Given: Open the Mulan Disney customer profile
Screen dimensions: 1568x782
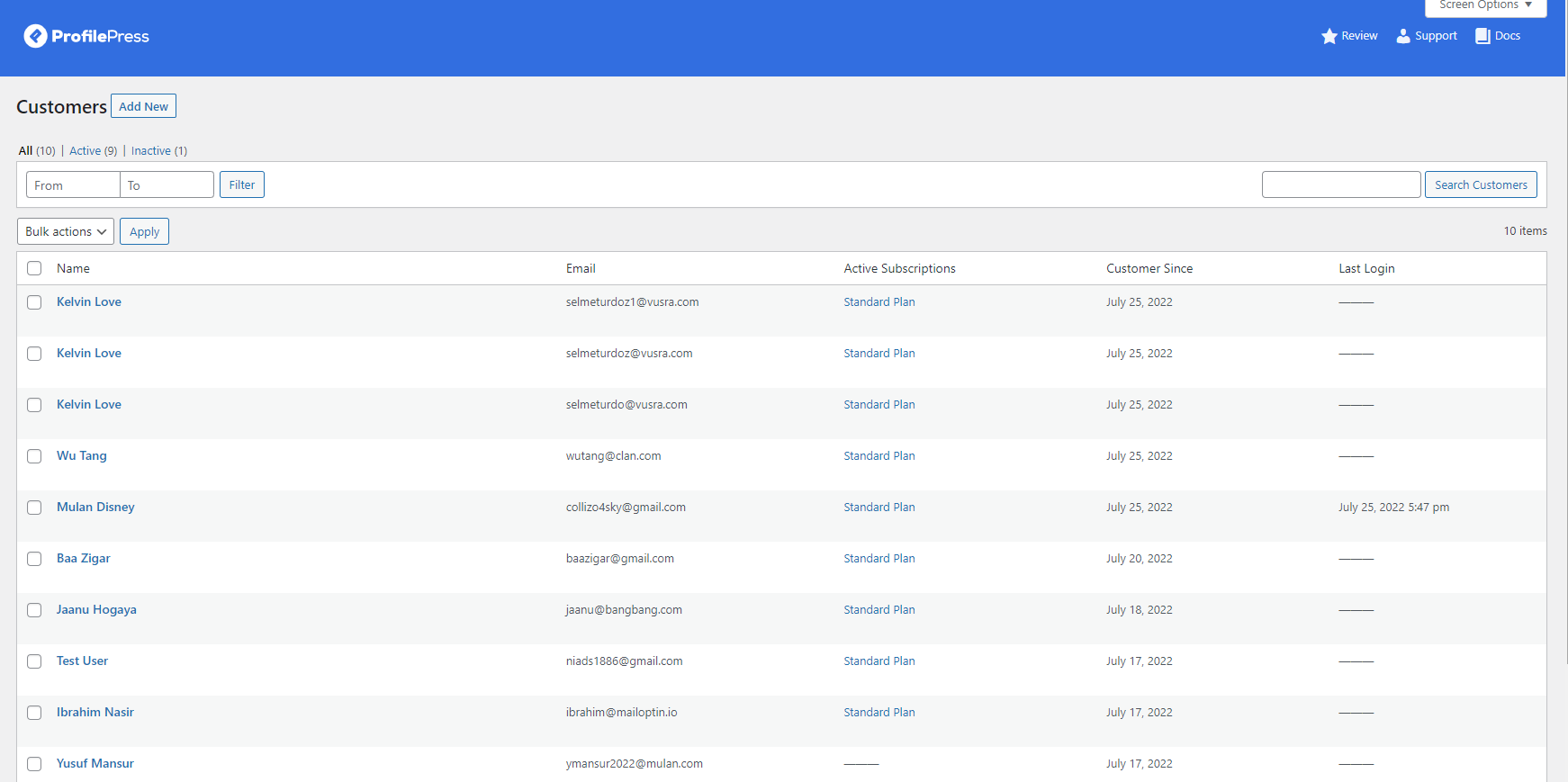Looking at the screenshot, I should pyautogui.click(x=95, y=507).
